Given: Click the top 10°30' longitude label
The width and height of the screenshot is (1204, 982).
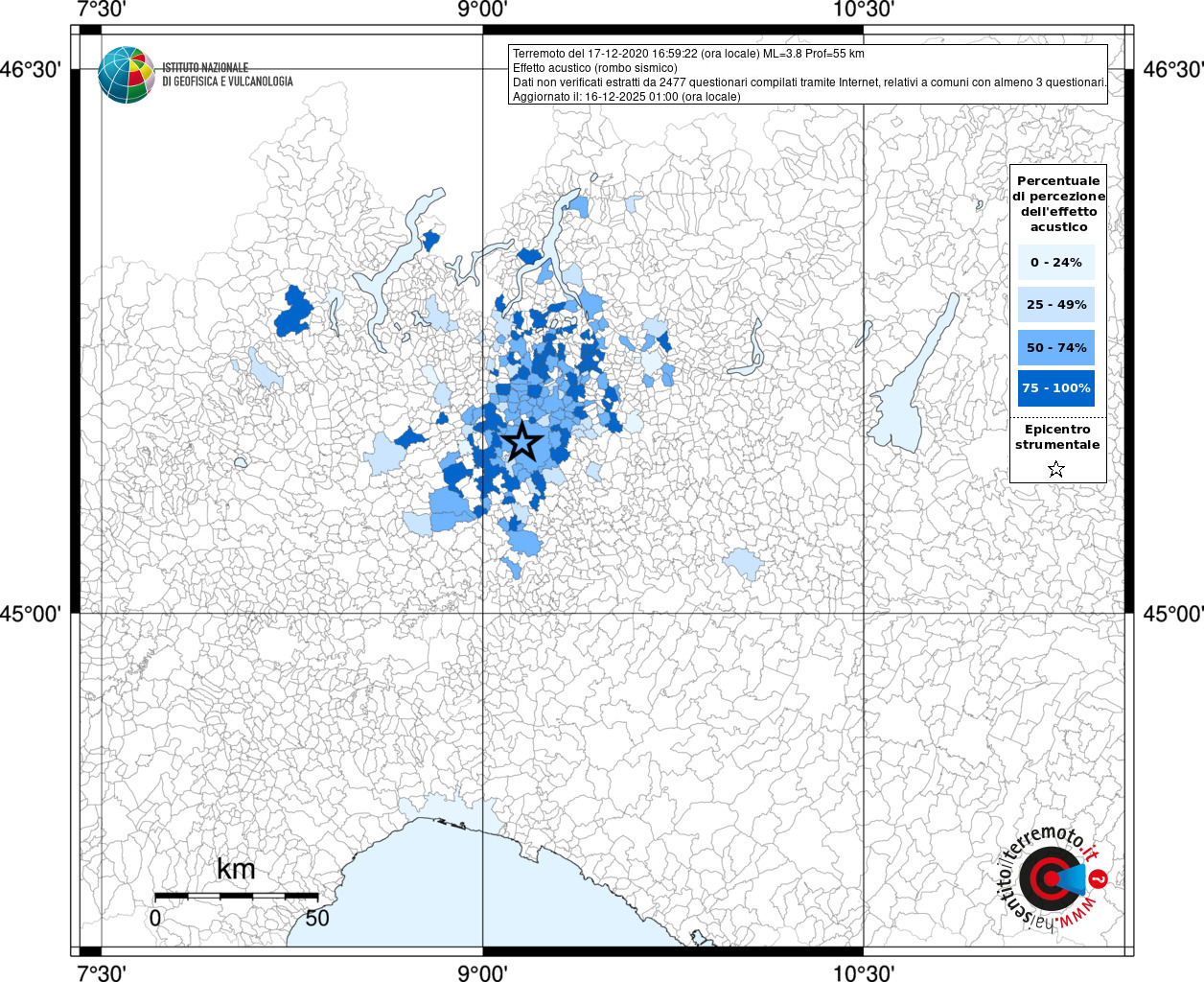Looking at the screenshot, I should 863,10.
